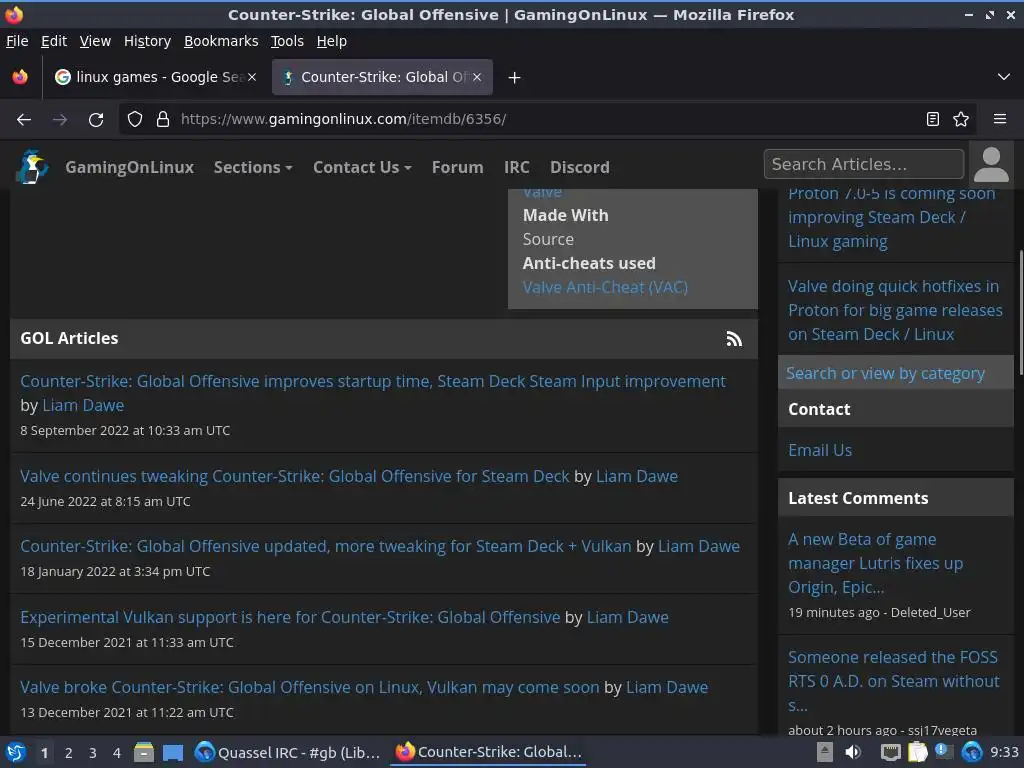The width and height of the screenshot is (1024, 768).
Task: Expand the Contact Us dropdown menu
Action: pyautogui.click(x=362, y=167)
